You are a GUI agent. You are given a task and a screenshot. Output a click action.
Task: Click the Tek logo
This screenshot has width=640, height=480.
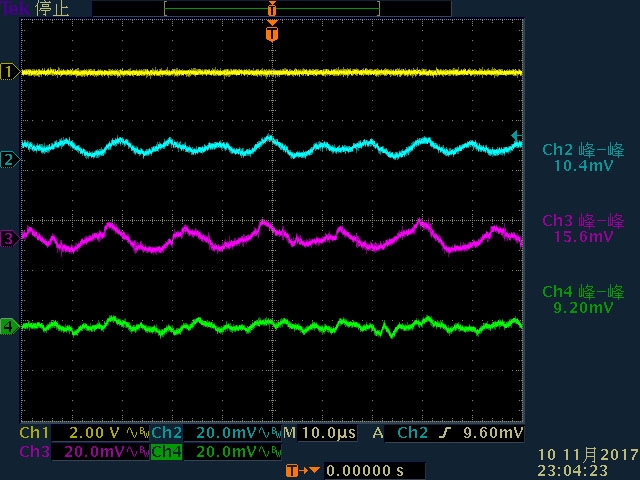pos(16,8)
